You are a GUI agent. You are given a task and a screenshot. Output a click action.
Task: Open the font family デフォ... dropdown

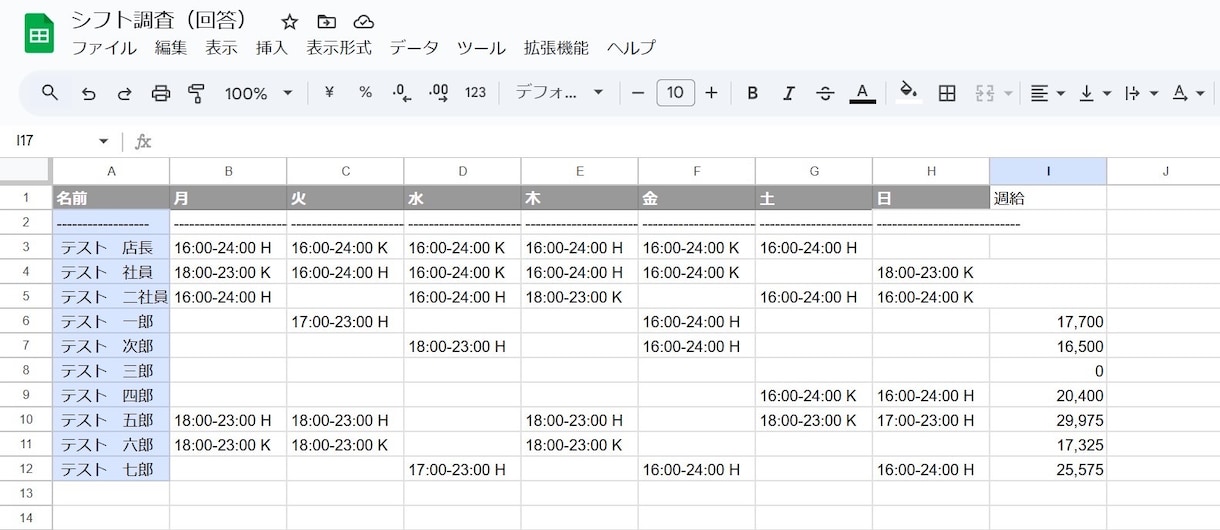tap(559, 93)
